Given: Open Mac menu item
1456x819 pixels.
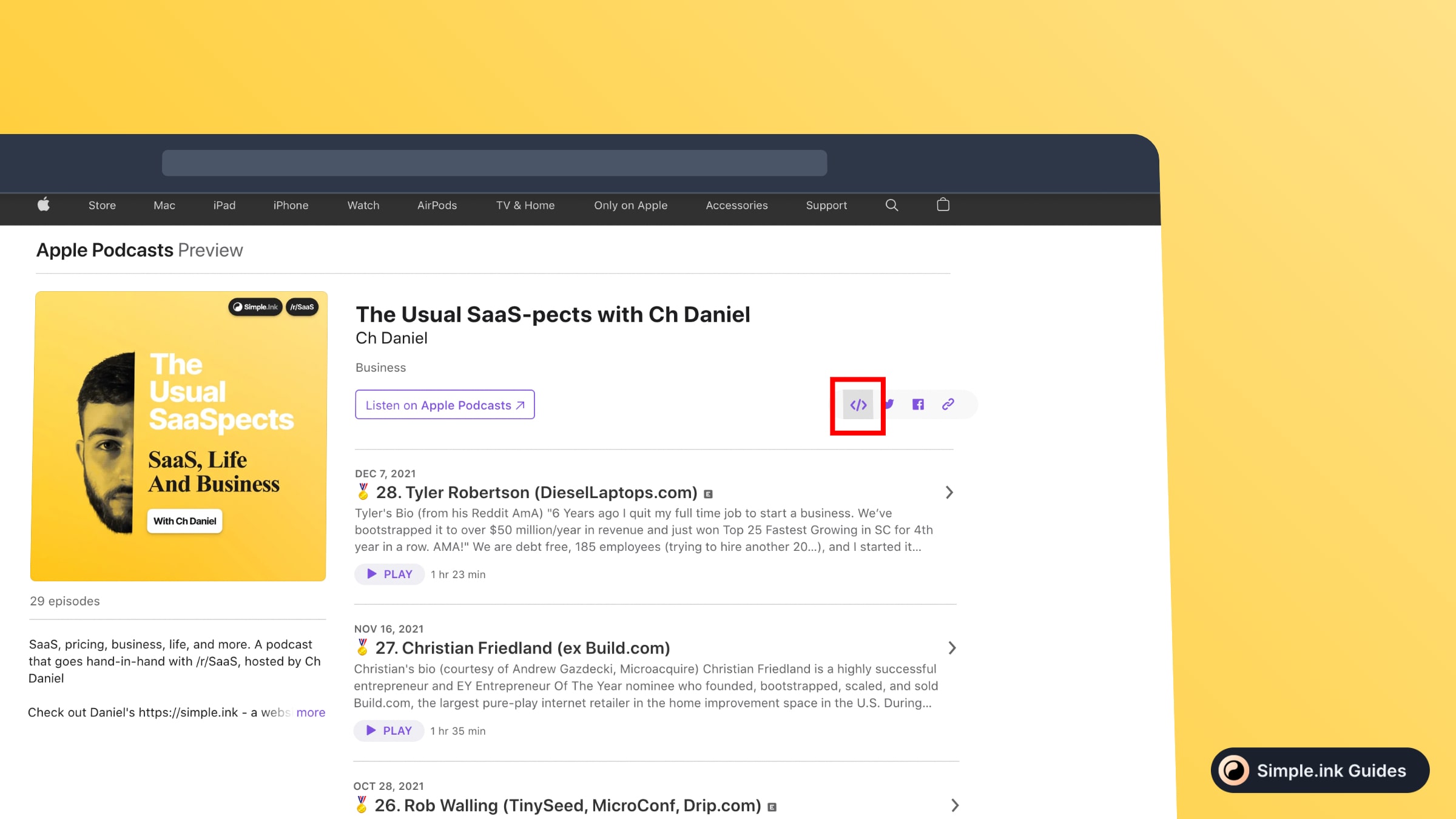Looking at the screenshot, I should [164, 205].
